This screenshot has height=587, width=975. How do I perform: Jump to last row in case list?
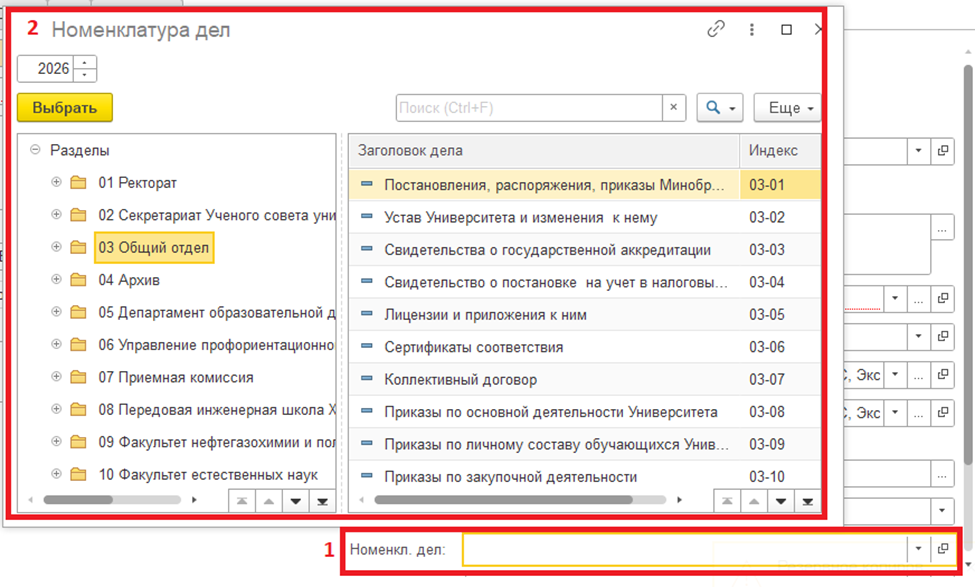pyautogui.click(x=806, y=500)
